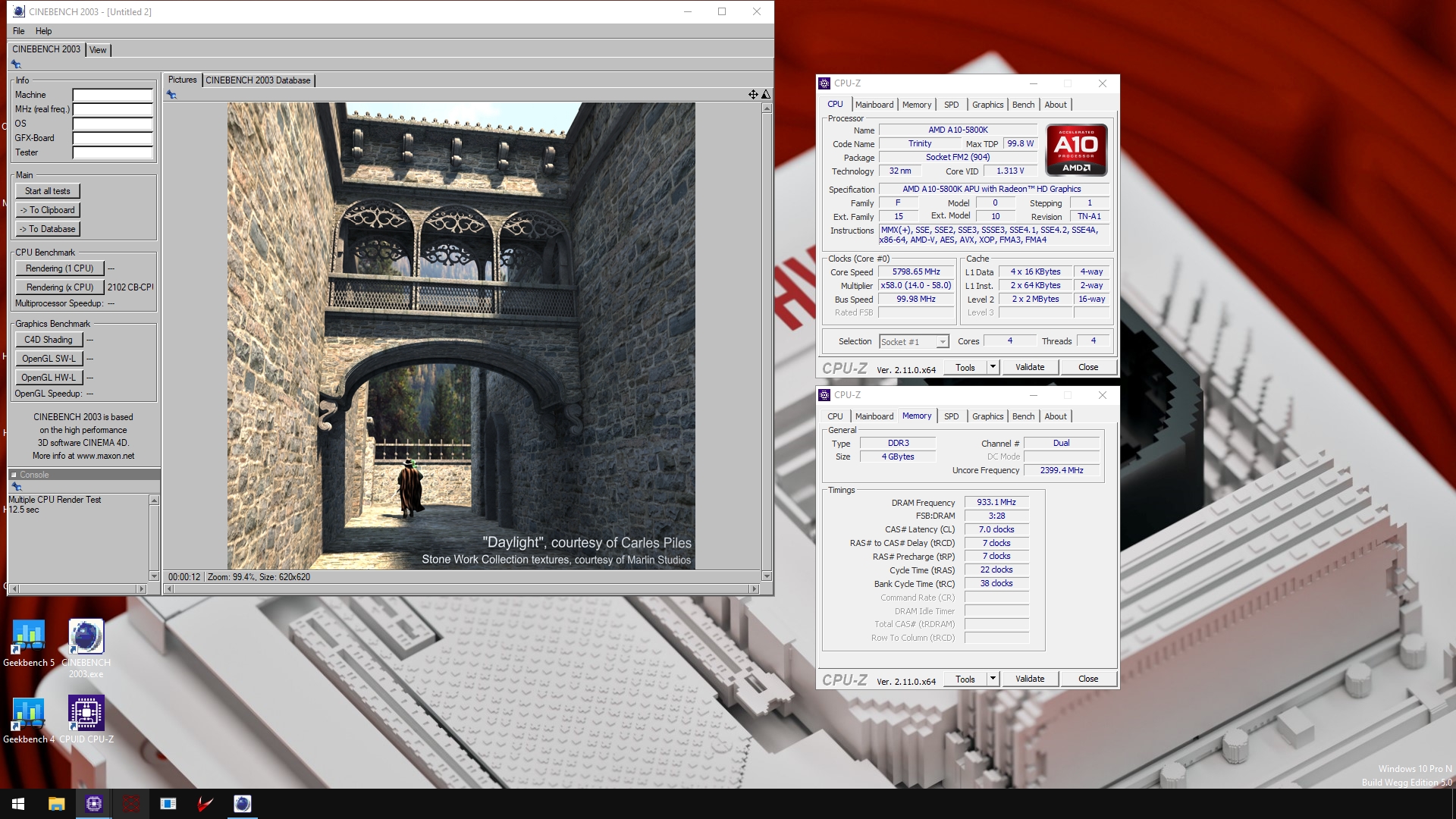Run the OpenGL SW-L test
Image resolution: width=1456 pixels, height=819 pixels.
49,359
